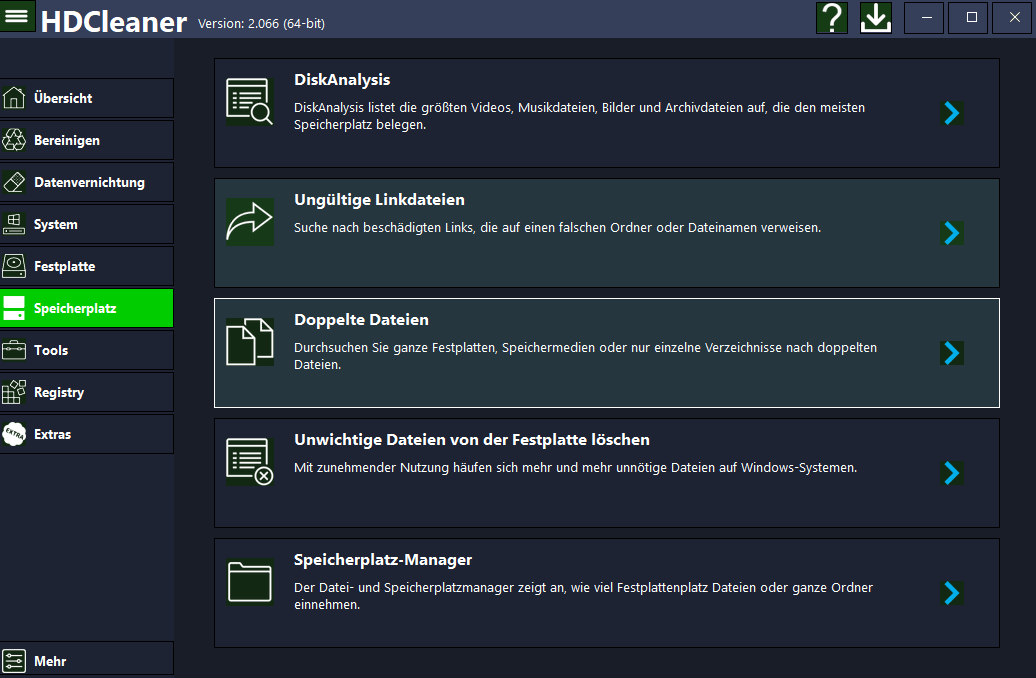Click the download update icon
Screen dimensions: 1036x678
(x=876, y=18)
